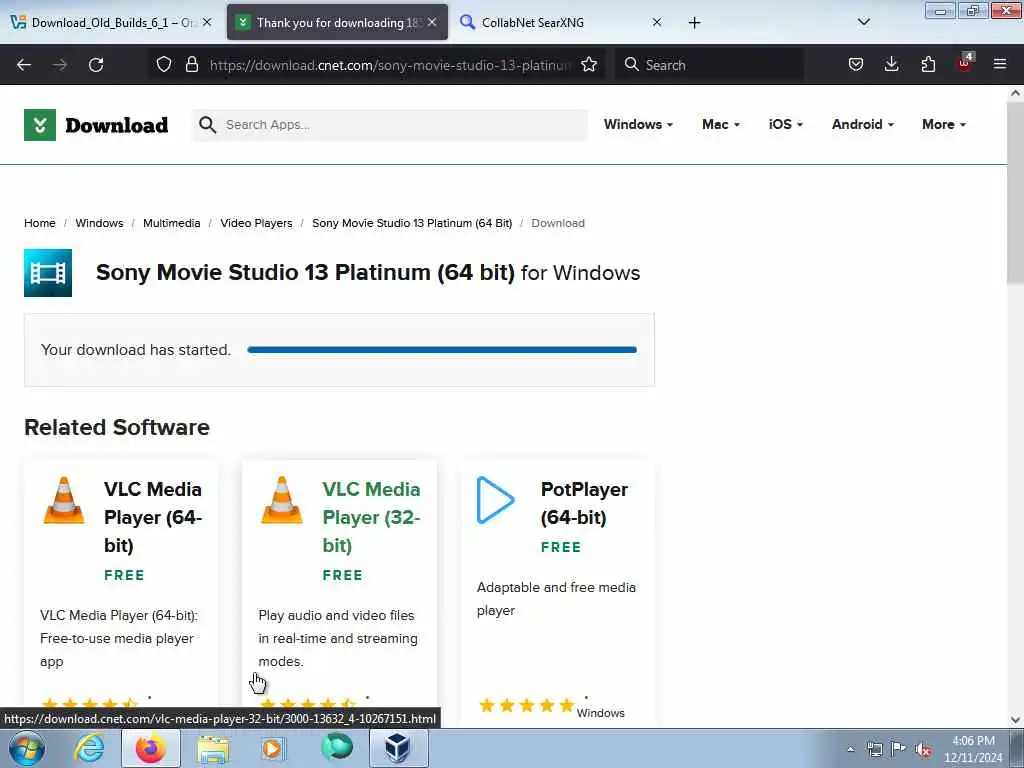Click the Firefox Search box
Viewport: 1024px width, 768px height.
click(709, 65)
